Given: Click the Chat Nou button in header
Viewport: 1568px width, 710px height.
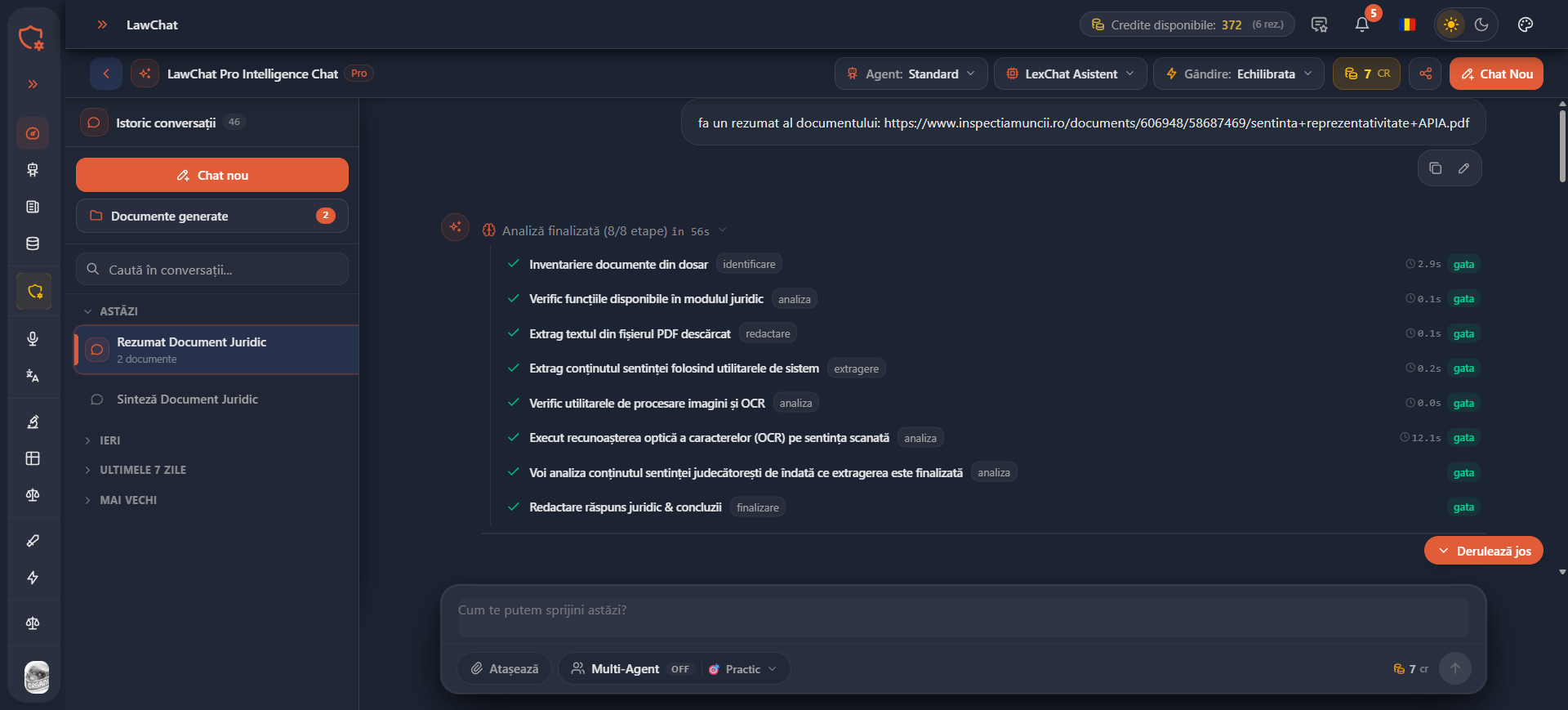Looking at the screenshot, I should [x=1496, y=74].
